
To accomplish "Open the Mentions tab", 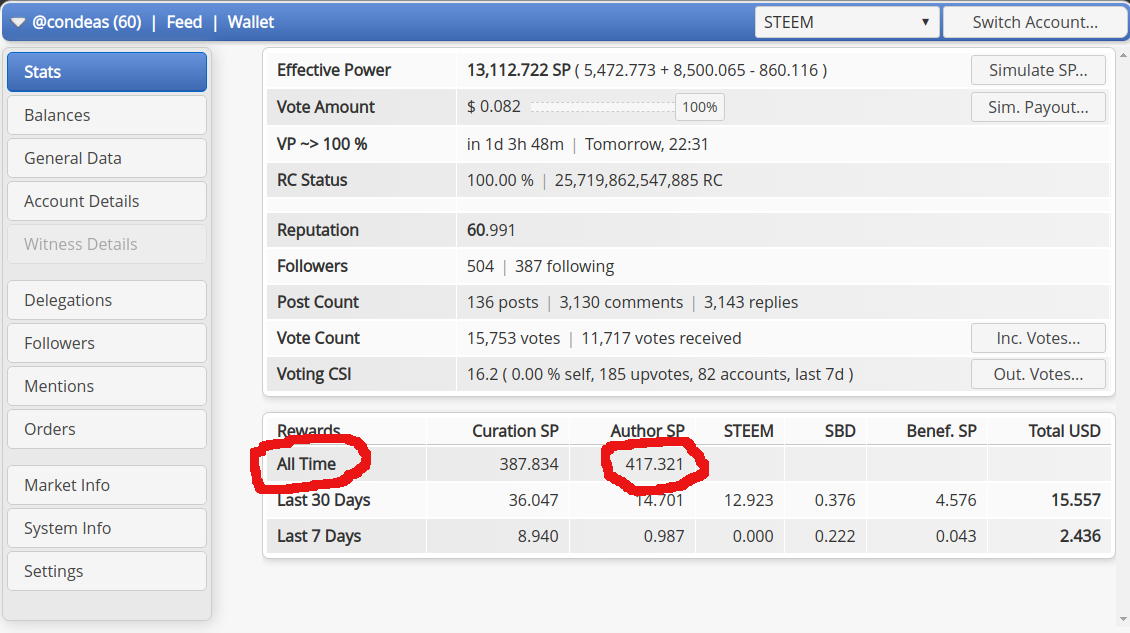I will [x=106, y=386].
